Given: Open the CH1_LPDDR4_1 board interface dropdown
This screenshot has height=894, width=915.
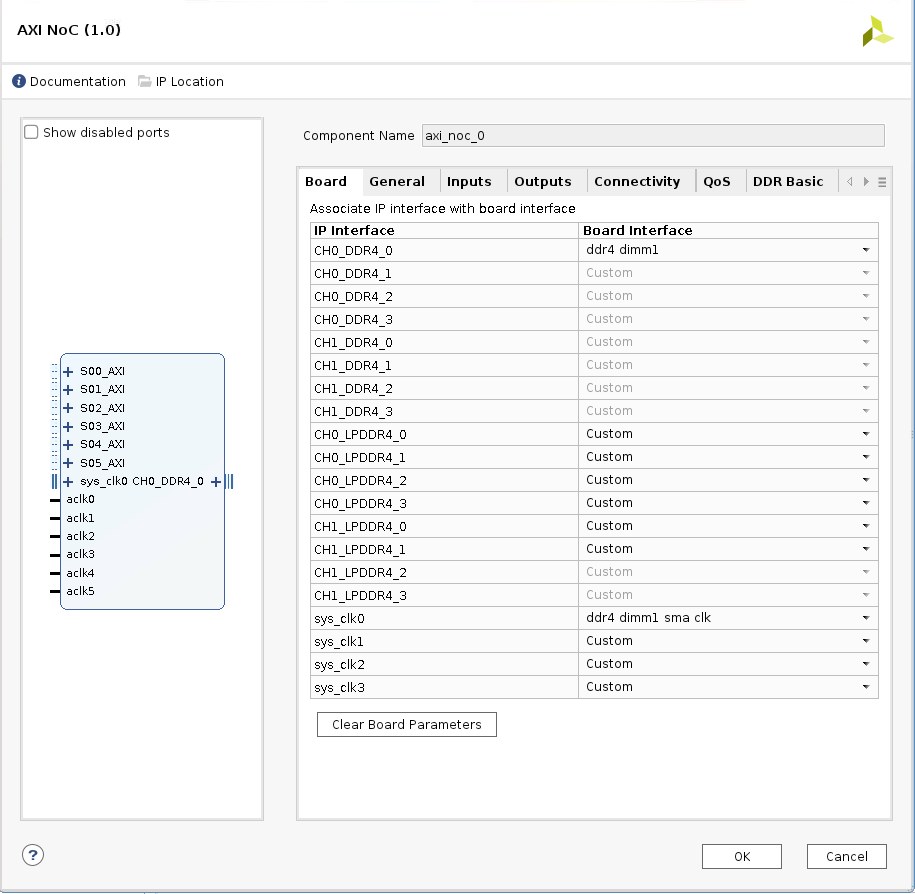Looking at the screenshot, I should (728, 549).
